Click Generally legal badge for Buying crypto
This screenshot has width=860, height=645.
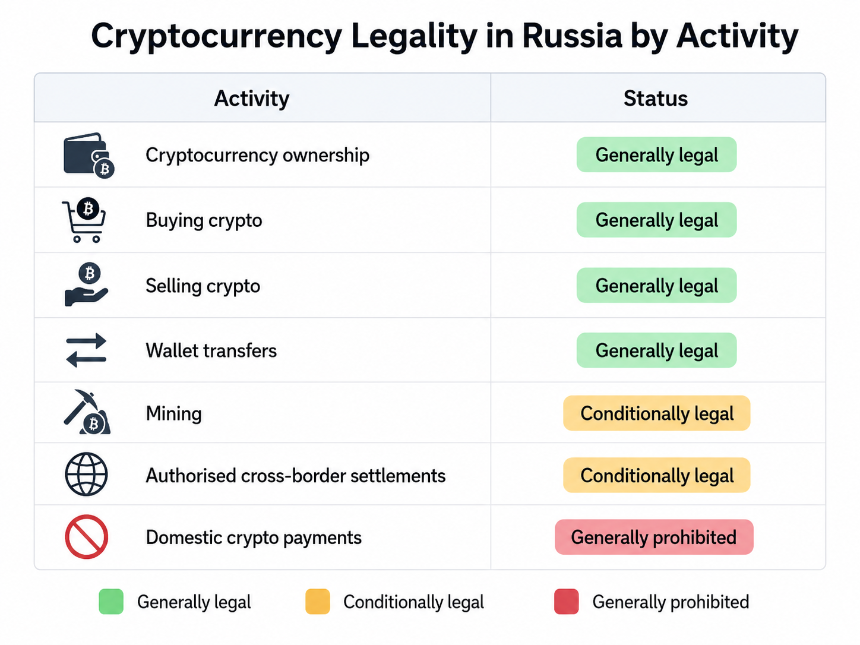tap(657, 220)
